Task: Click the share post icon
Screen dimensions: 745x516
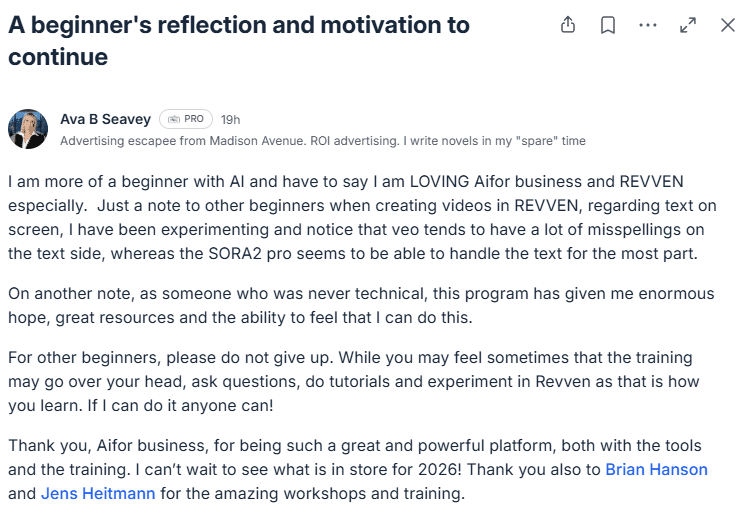Action: pyautogui.click(x=568, y=26)
